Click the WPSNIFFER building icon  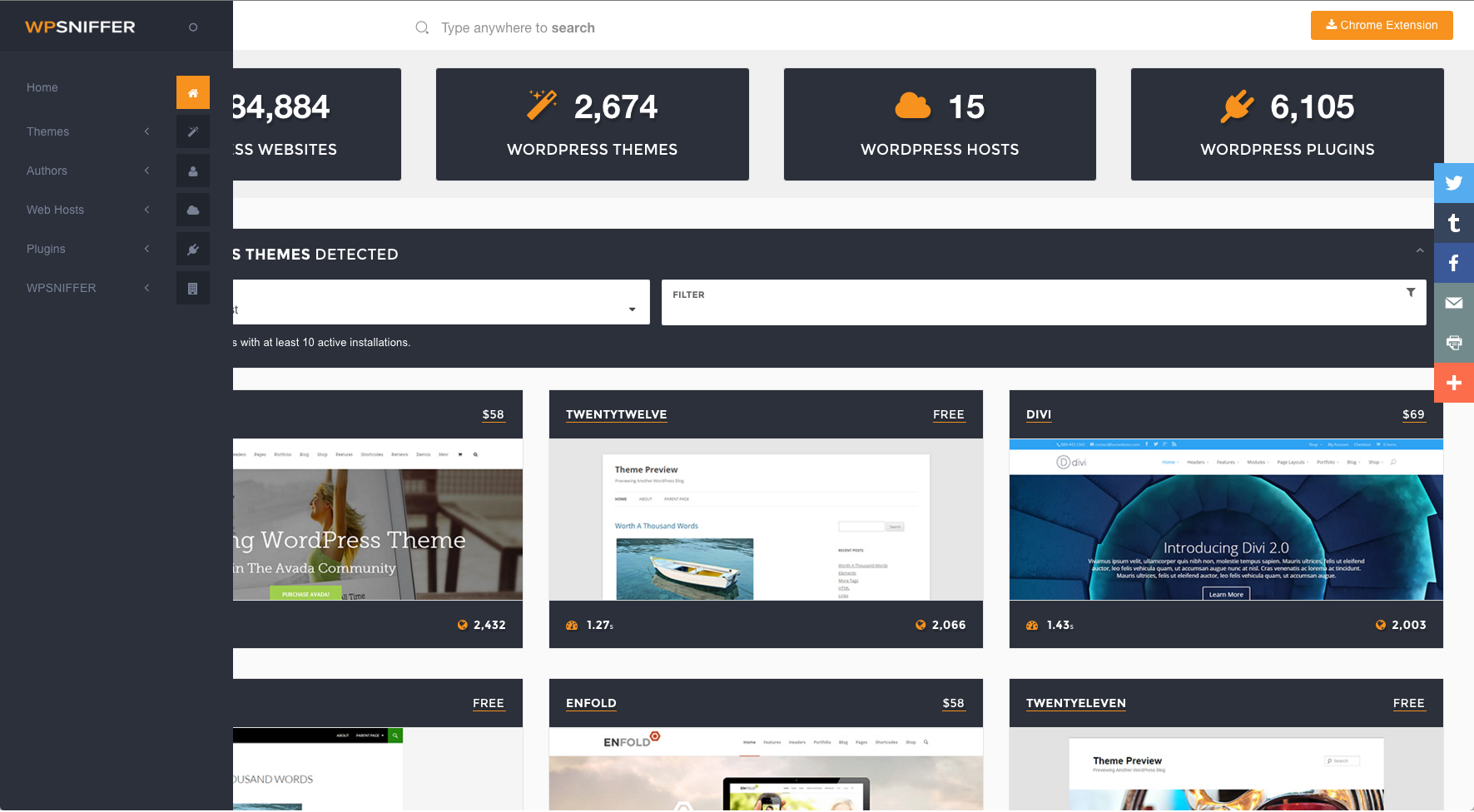click(x=193, y=288)
